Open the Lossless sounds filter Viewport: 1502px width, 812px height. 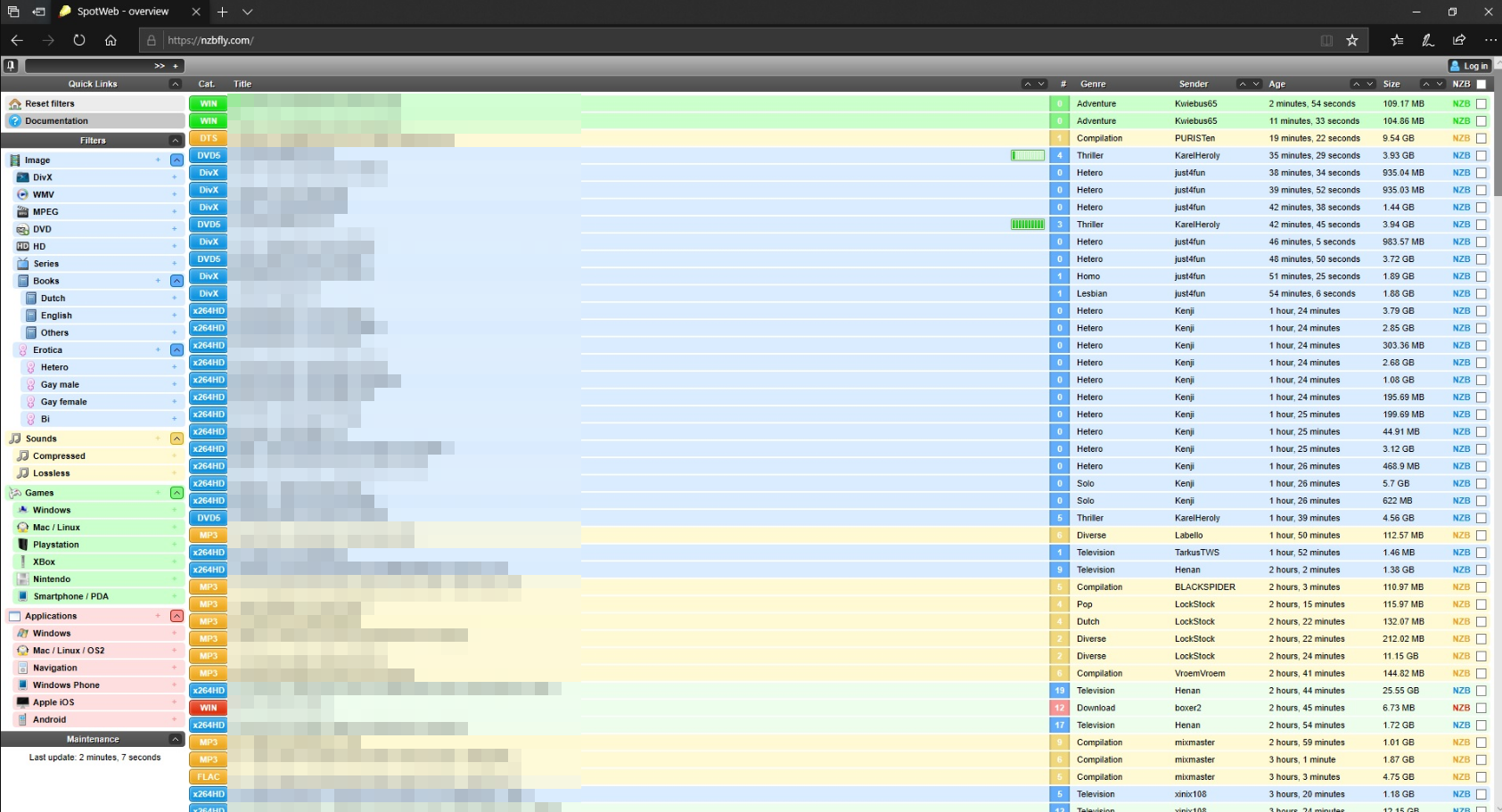pos(51,473)
